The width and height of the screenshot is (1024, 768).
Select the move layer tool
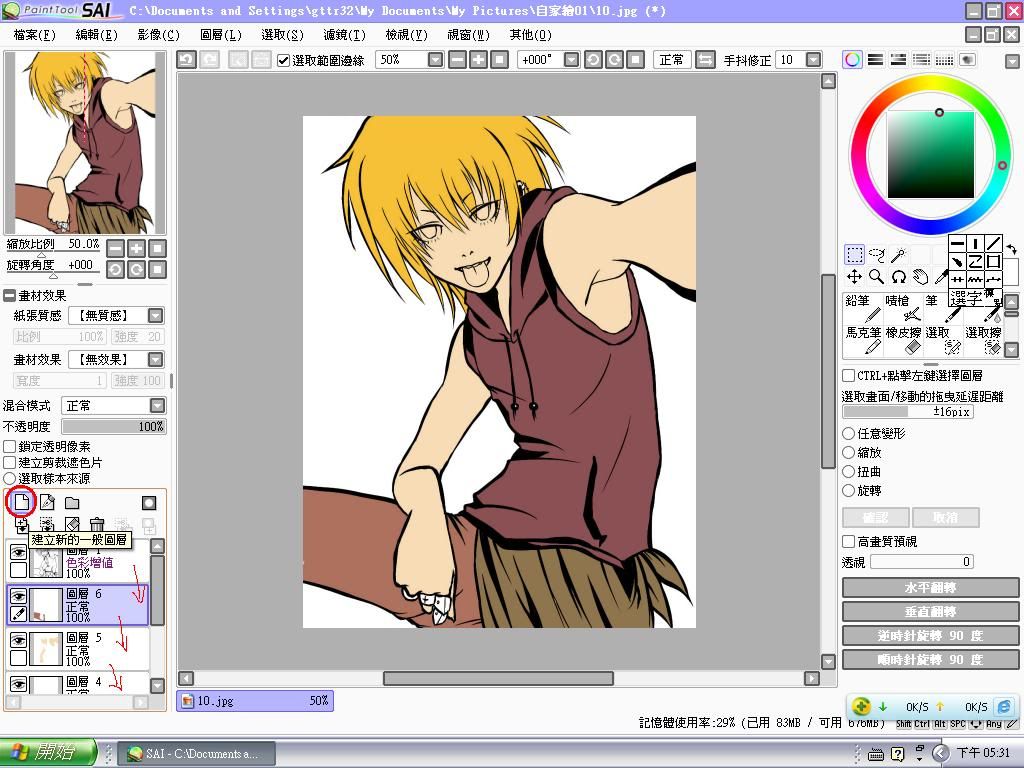tap(854, 277)
